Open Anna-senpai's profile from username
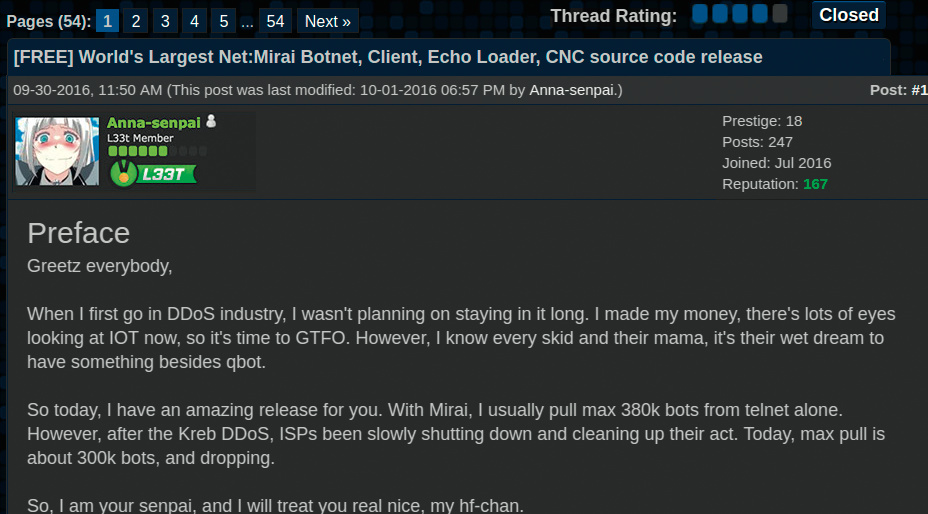The image size is (928, 514). [x=153, y=122]
